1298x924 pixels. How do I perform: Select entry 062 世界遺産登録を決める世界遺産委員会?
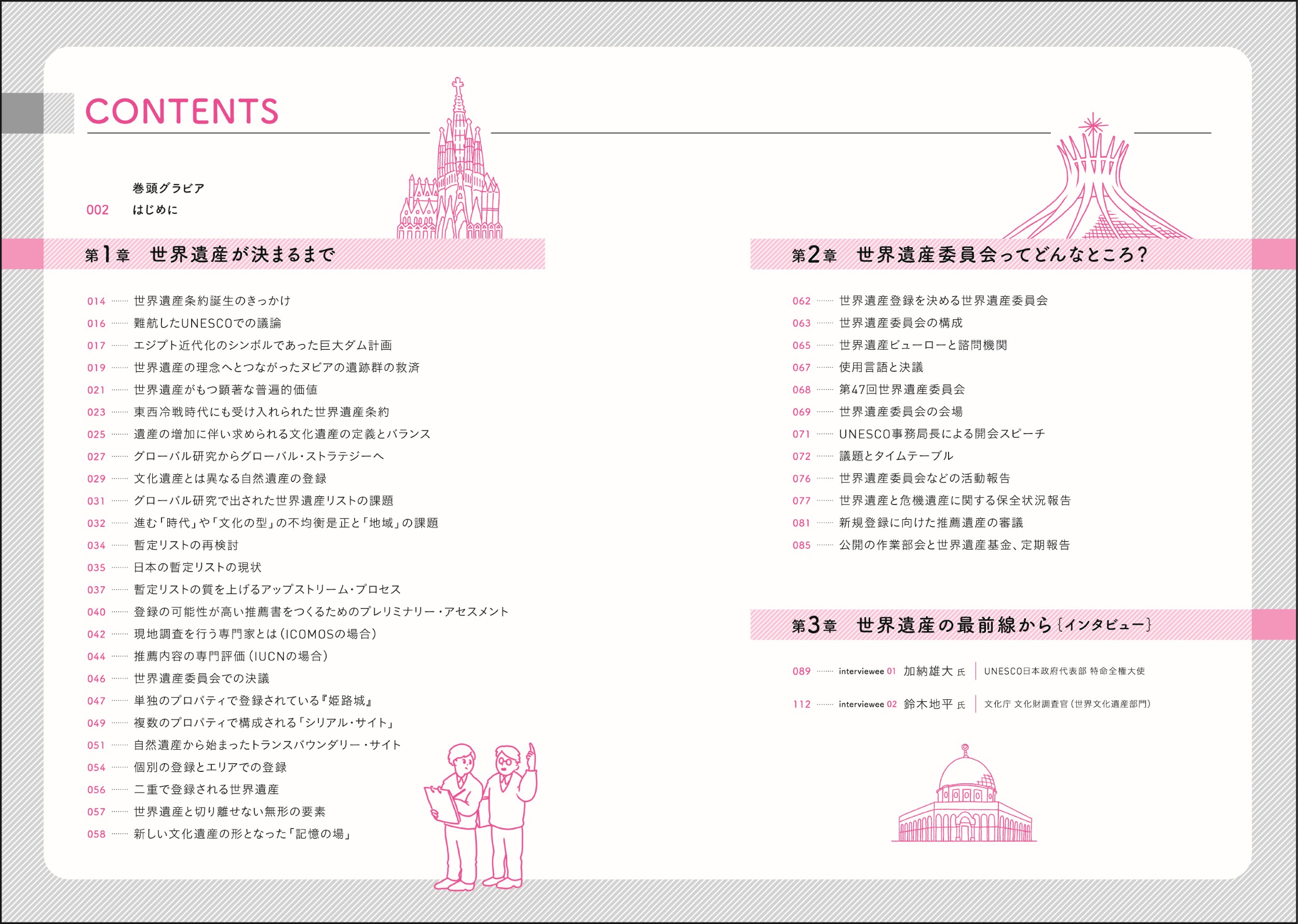click(x=920, y=301)
